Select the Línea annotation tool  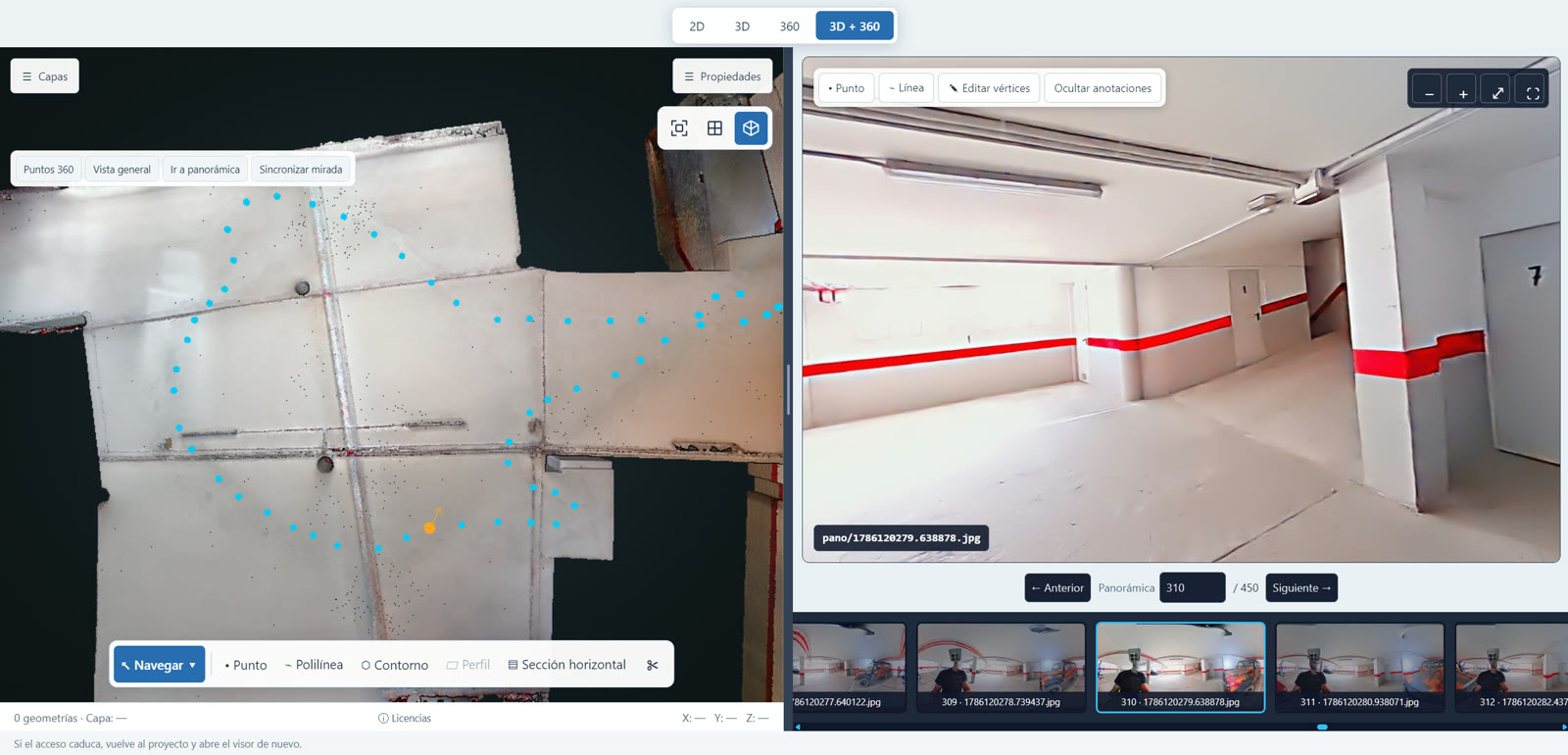click(906, 88)
